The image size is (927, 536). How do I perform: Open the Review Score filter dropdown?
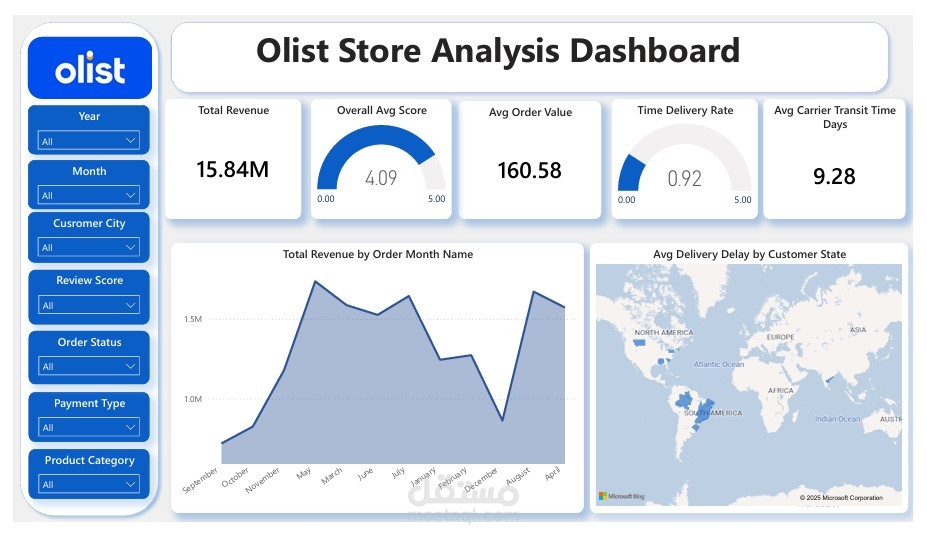point(89,305)
